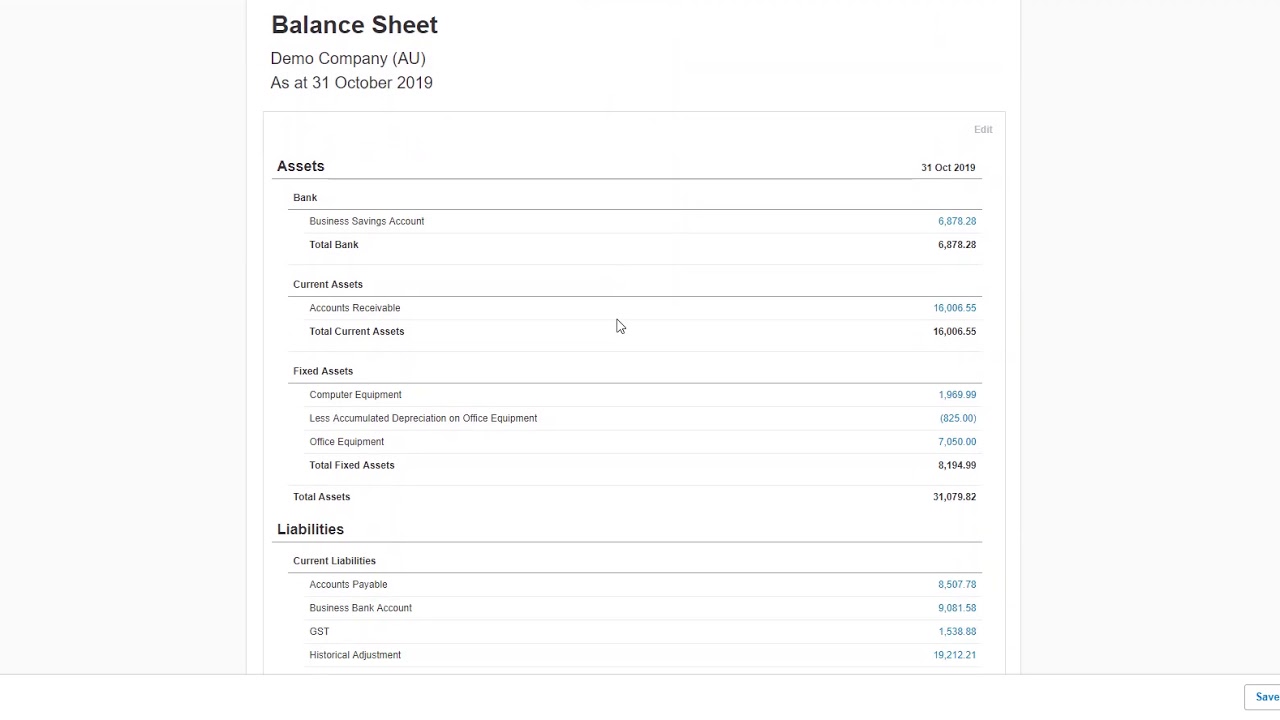Click the Total Fixed Assets row label

(x=351, y=465)
